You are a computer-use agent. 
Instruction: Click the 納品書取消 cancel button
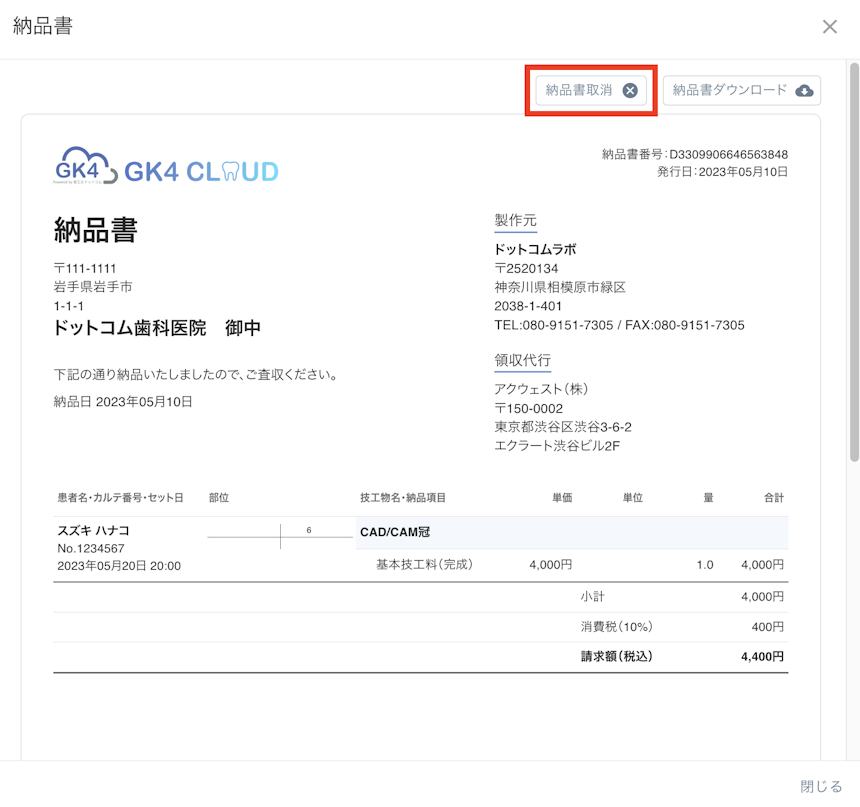pyautogui.click(x=591, y=91)
